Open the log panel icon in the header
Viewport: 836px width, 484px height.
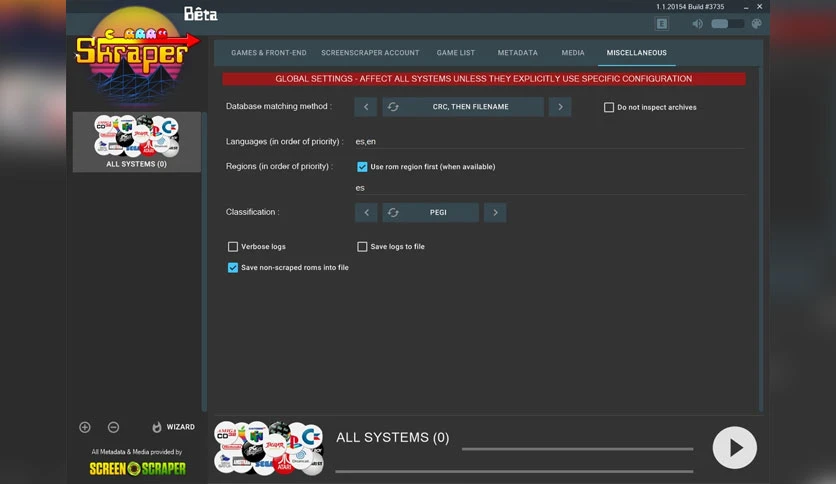(662, 24)
